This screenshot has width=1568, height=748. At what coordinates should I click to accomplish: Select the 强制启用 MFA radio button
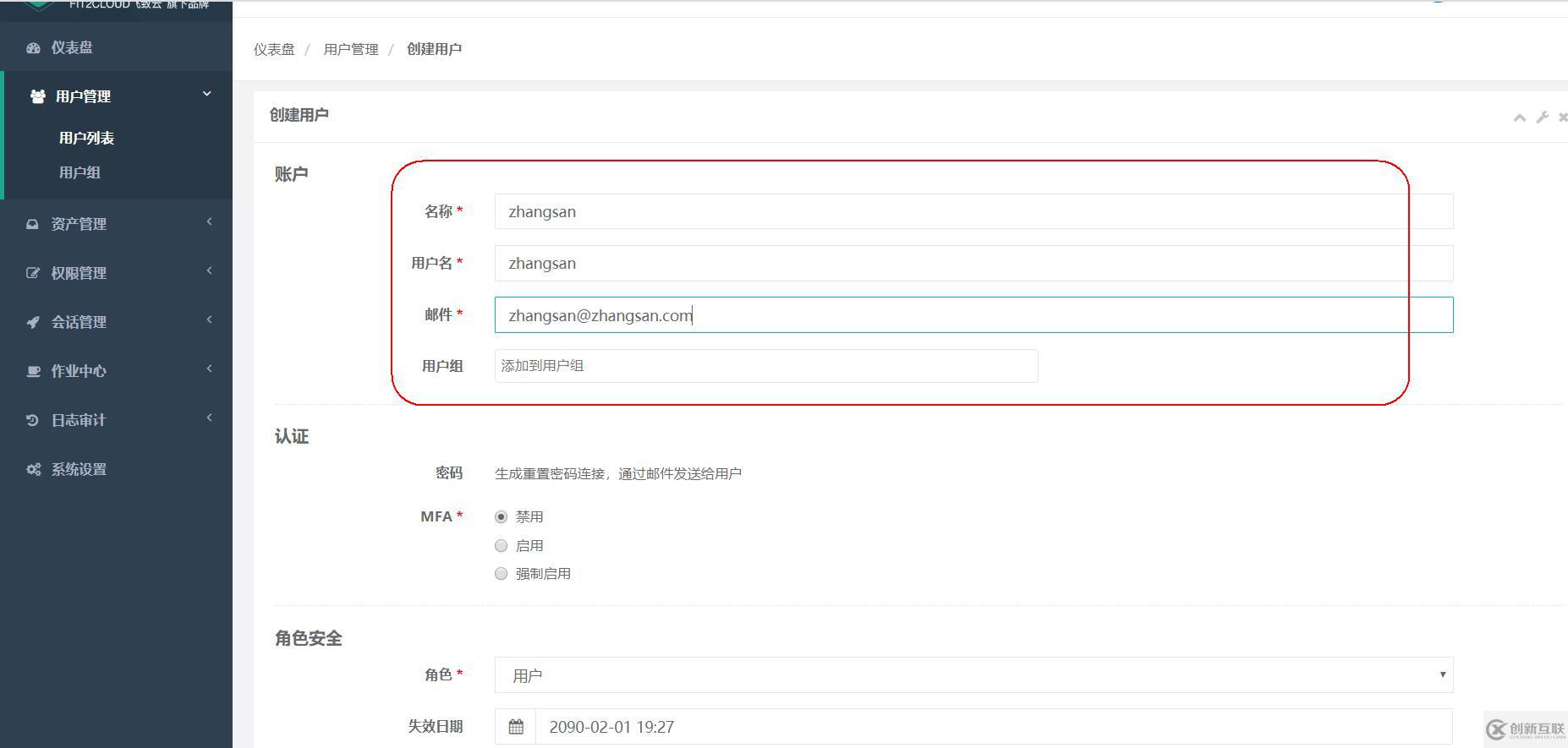click(x=501, y=574)
